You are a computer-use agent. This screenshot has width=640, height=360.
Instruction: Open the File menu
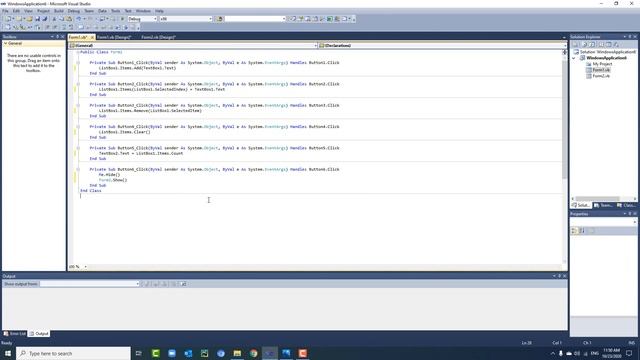(x=5, y=11)
